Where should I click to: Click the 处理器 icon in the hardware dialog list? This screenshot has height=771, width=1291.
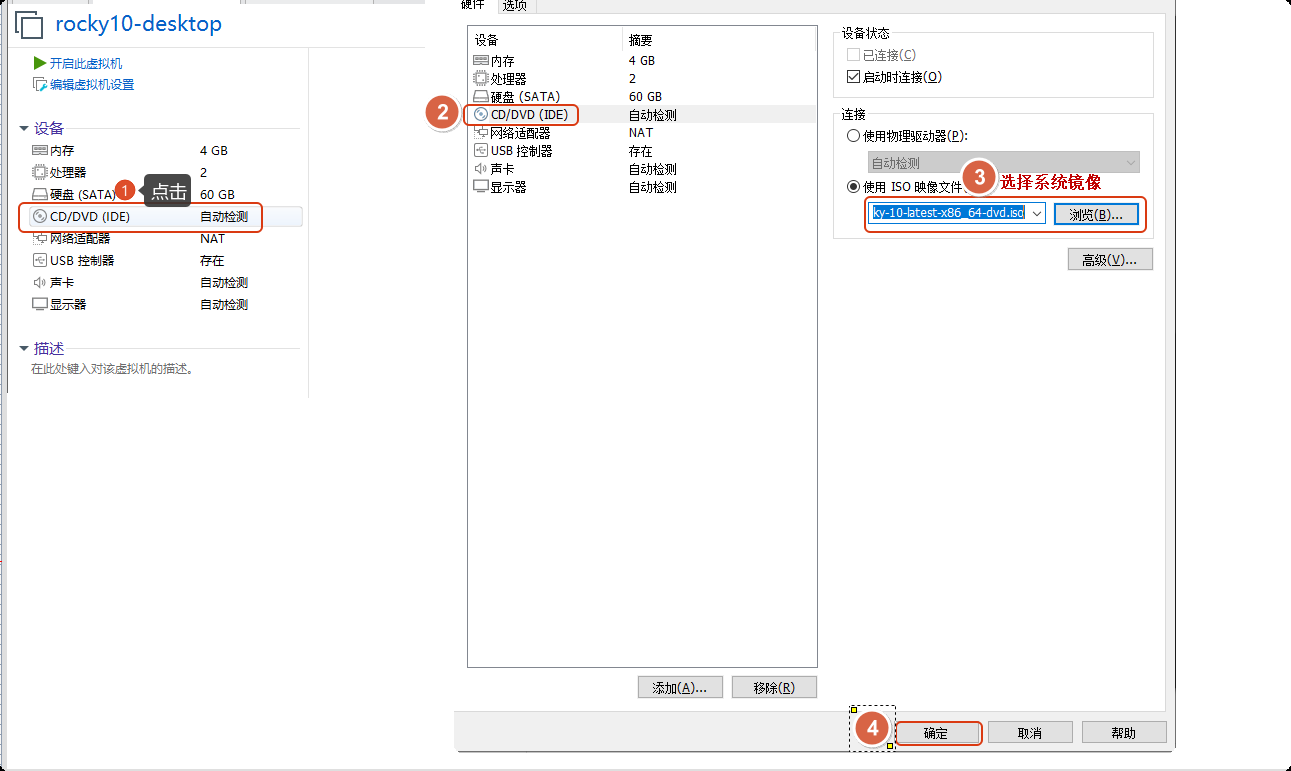pos(481,79)
